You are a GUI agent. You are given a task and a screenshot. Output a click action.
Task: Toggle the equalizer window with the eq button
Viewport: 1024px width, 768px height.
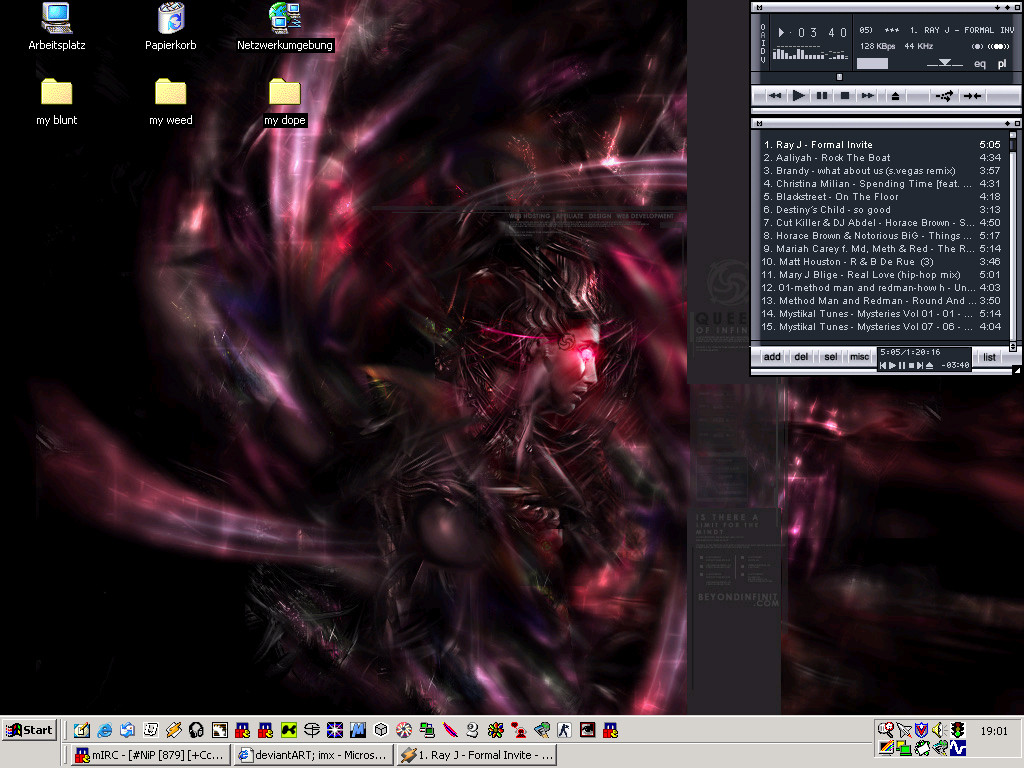[980, 63]
